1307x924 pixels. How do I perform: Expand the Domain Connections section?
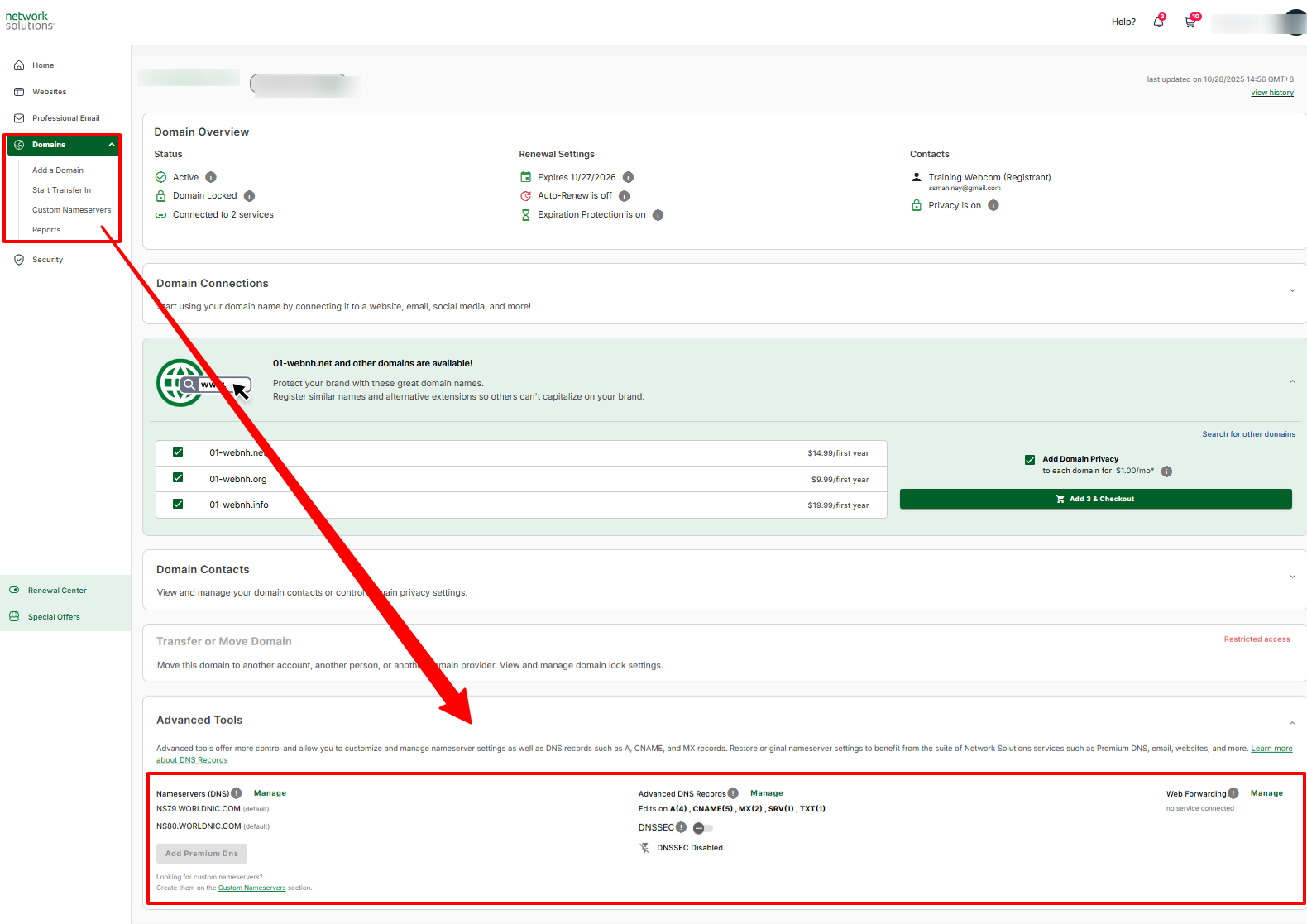pos(1292,290)
